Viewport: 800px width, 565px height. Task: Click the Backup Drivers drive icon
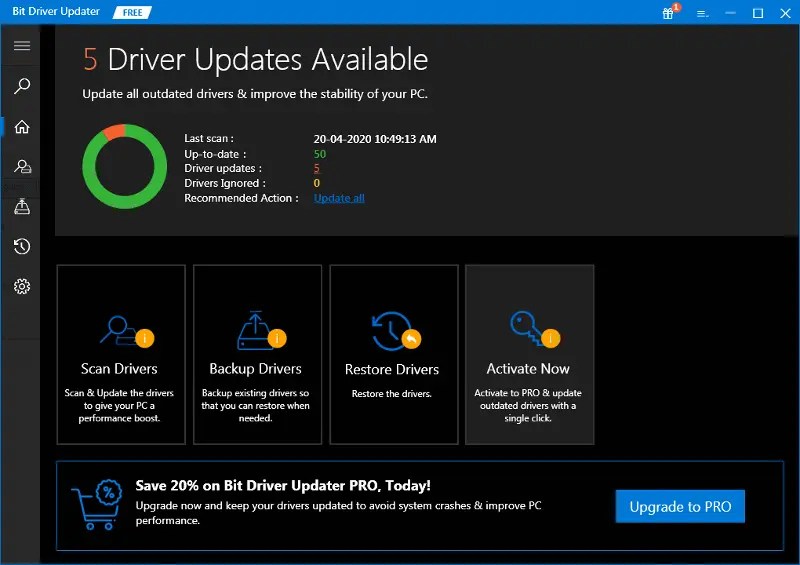tap(261, 331)
